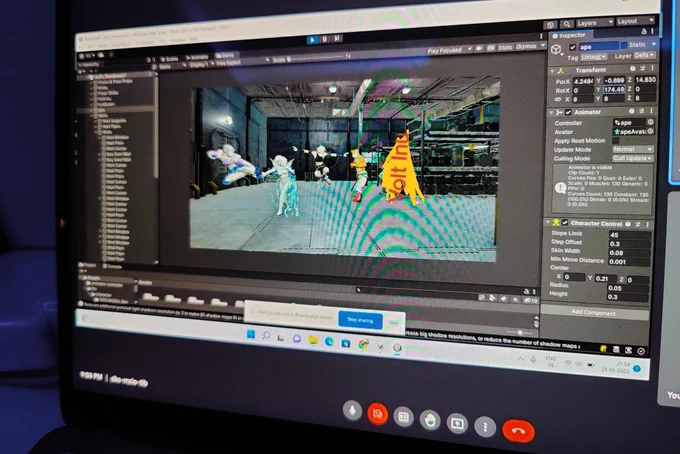The width and height of the screenshot is (680, 454).
Task: Switch to the Console tab
Action: pos(112,266)
